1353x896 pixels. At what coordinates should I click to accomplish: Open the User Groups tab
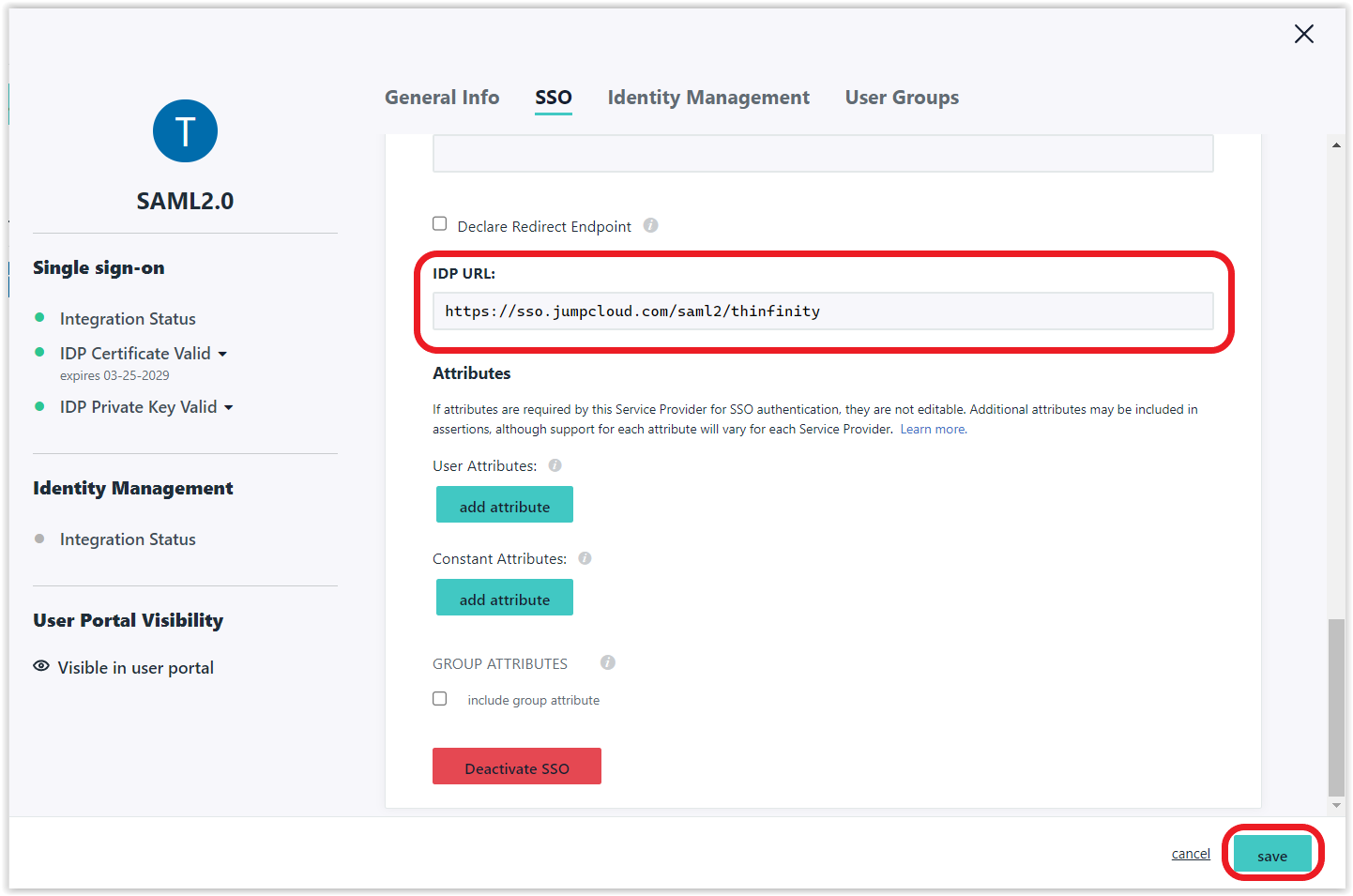(x=902, y=98)
